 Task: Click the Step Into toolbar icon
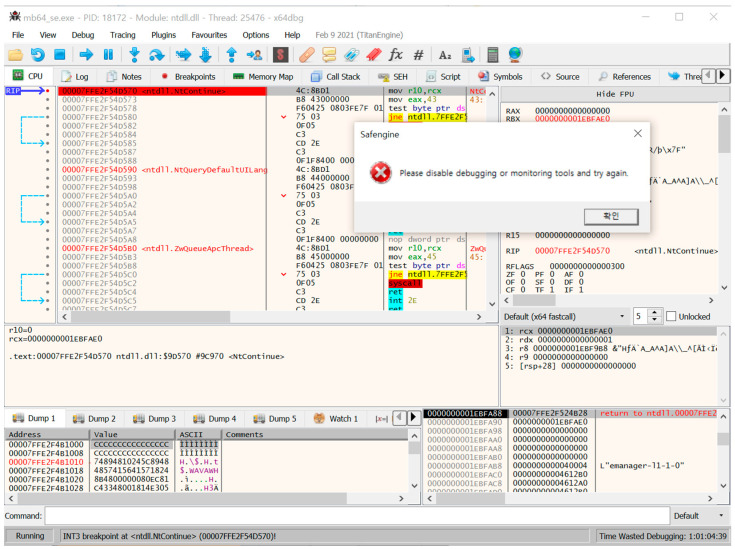tap(135, 55)
